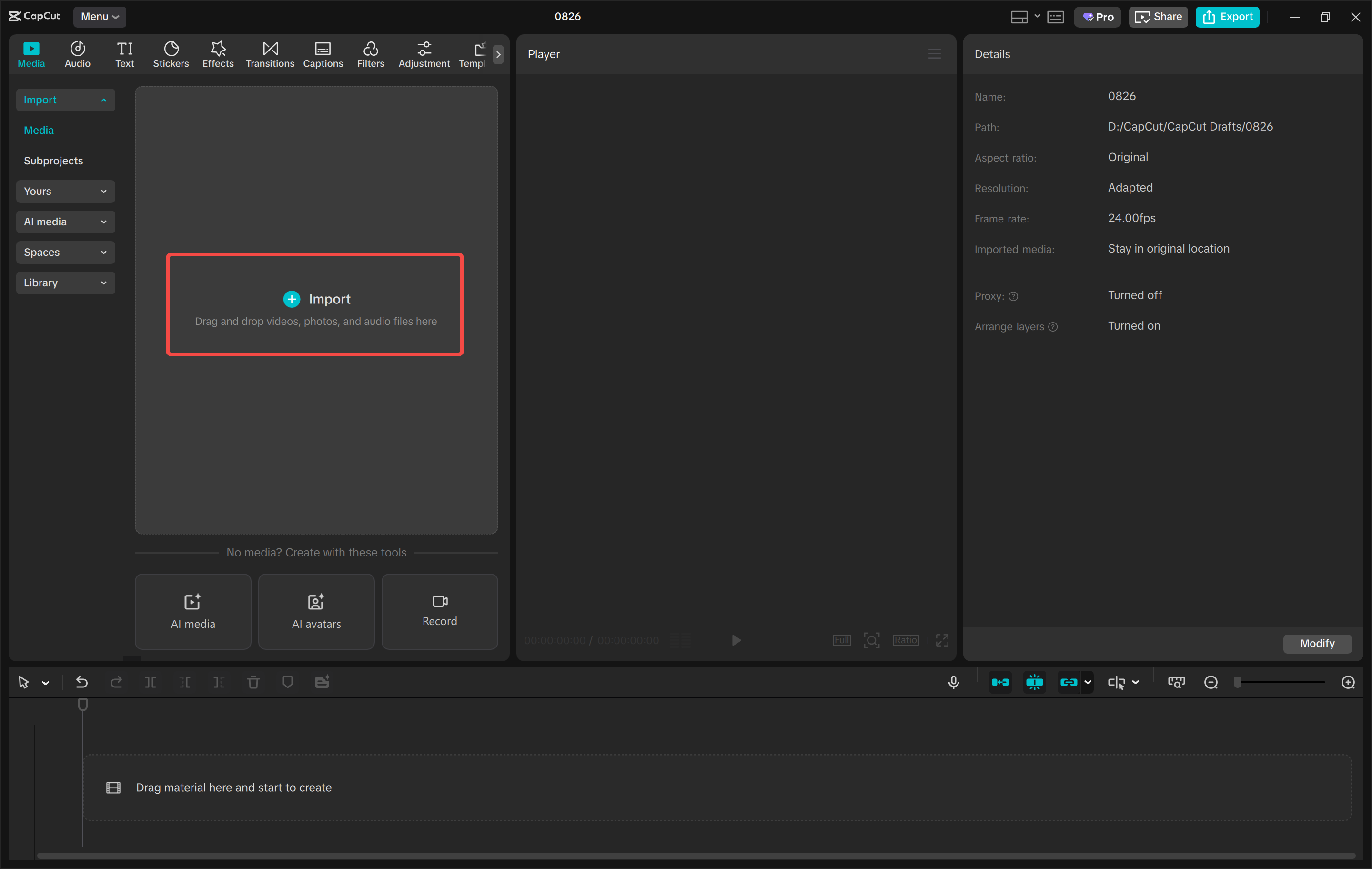Select the Filters panel
Viewport: 1372px width, 869px height.
[x=370, y=53]
